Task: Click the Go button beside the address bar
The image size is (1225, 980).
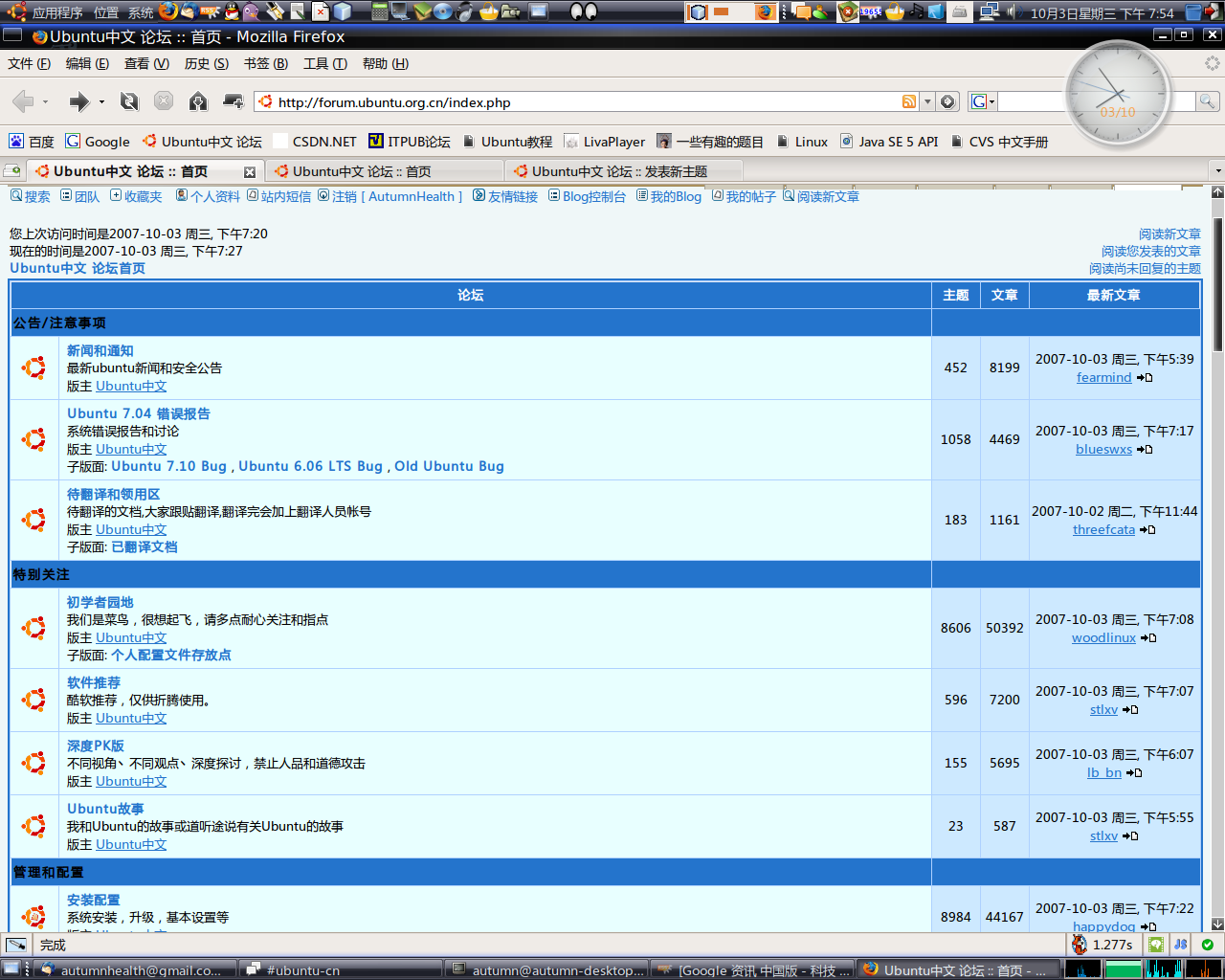Action: tap(947, 101)
